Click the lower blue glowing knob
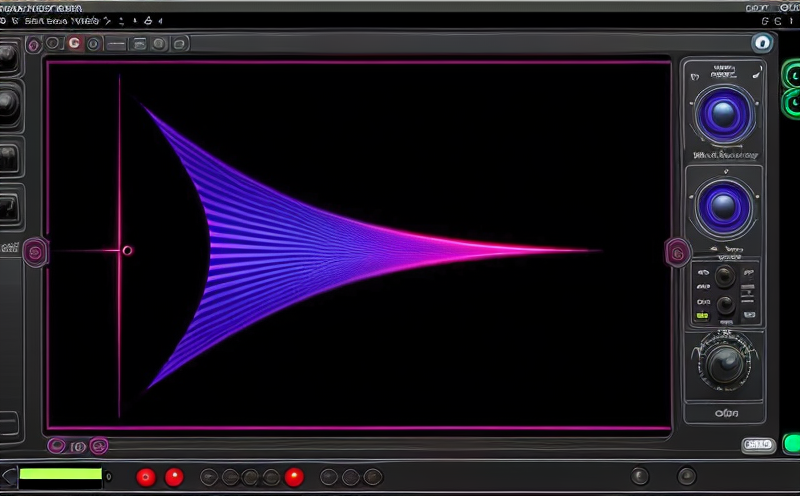800x496 pixels. pos(723,206)
